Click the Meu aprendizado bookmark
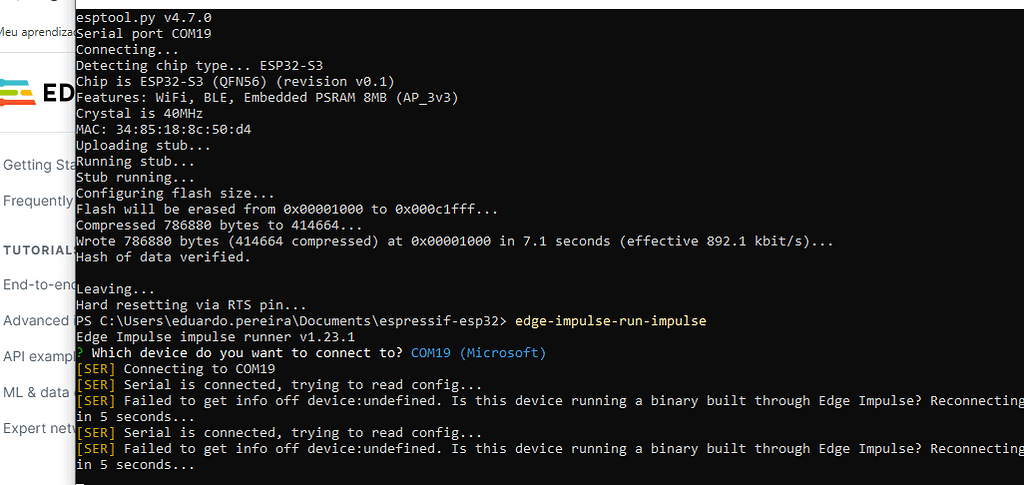This screenshot has height=485, width=1024. pos(37,31)
